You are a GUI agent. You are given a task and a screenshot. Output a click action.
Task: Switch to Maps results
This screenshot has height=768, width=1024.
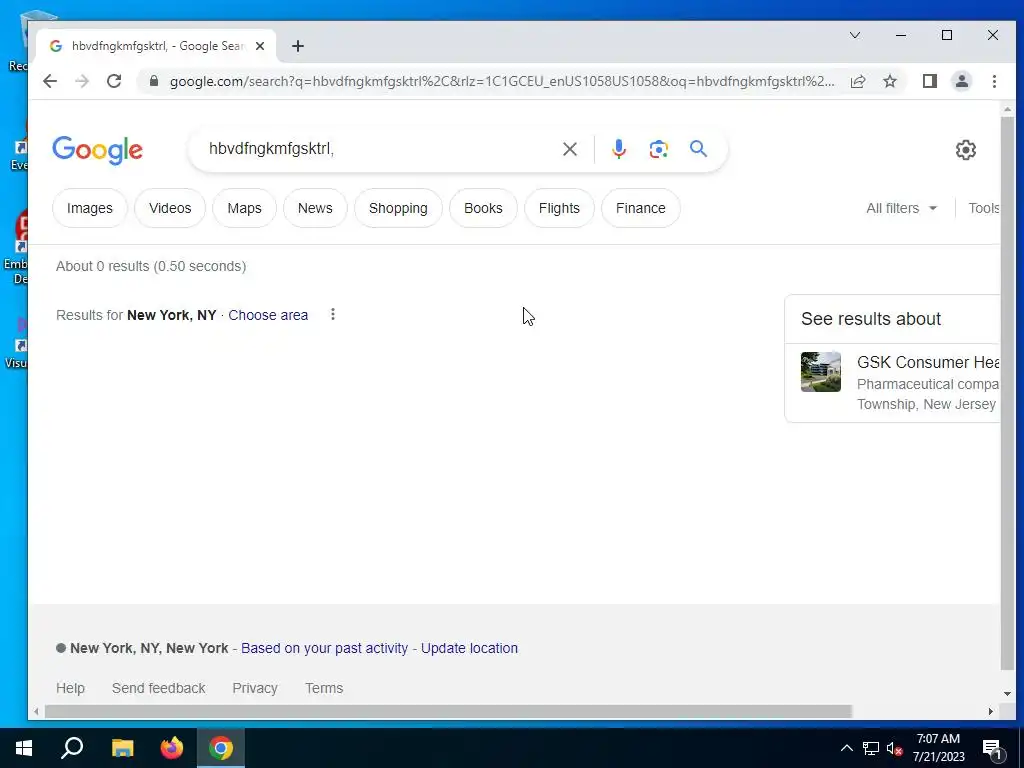(x=244, y=208)
